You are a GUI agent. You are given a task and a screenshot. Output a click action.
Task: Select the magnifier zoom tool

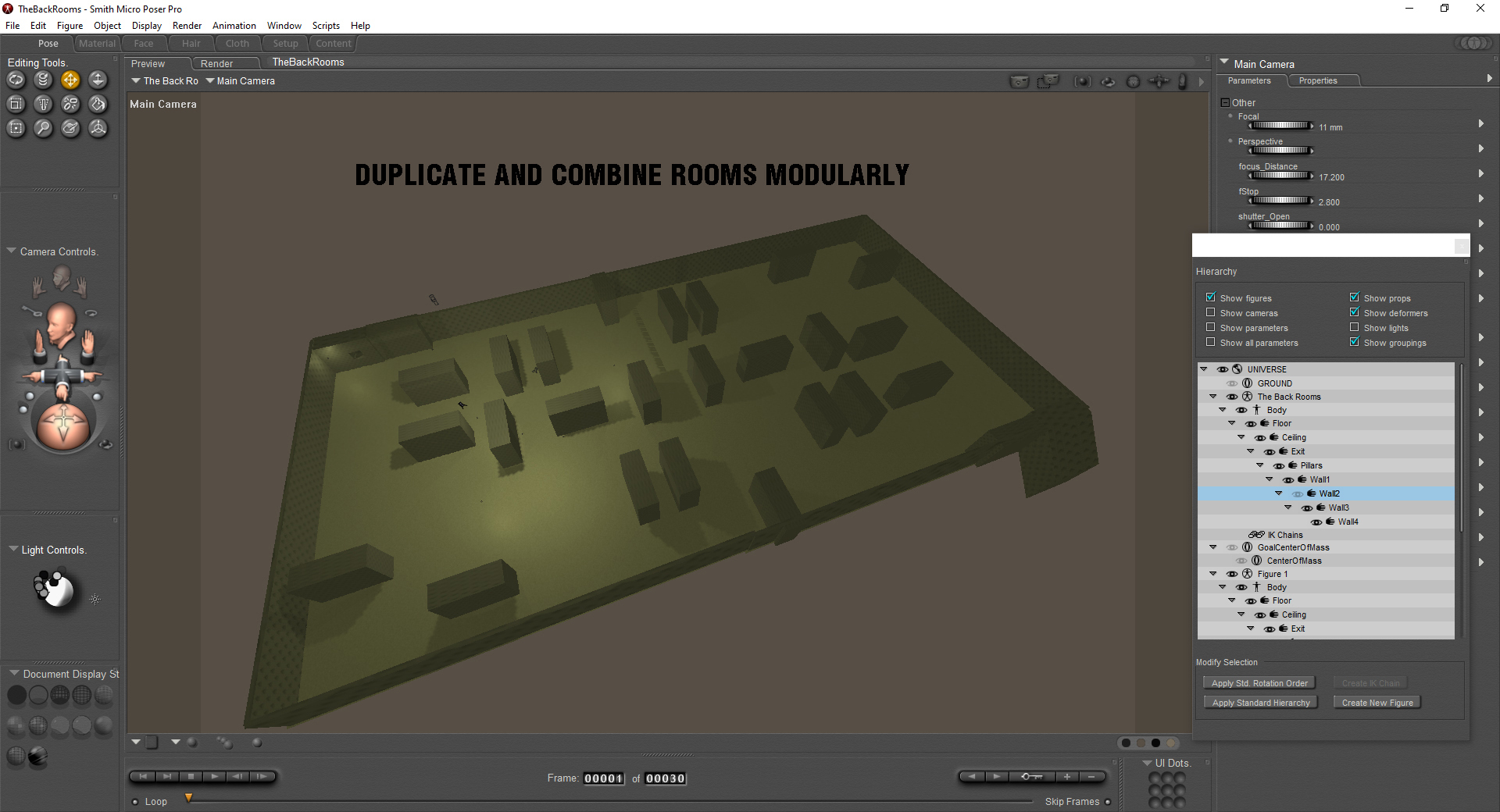point(43,128)
